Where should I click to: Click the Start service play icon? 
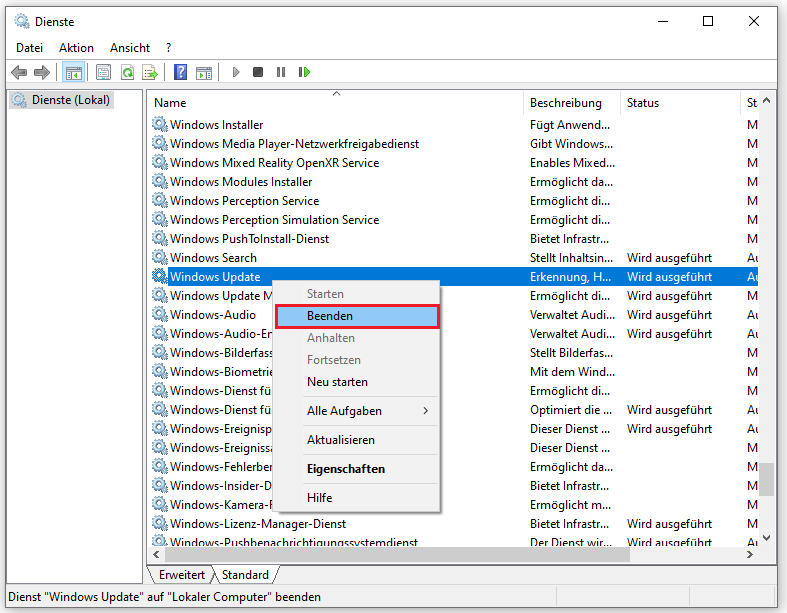click(236, 72)
